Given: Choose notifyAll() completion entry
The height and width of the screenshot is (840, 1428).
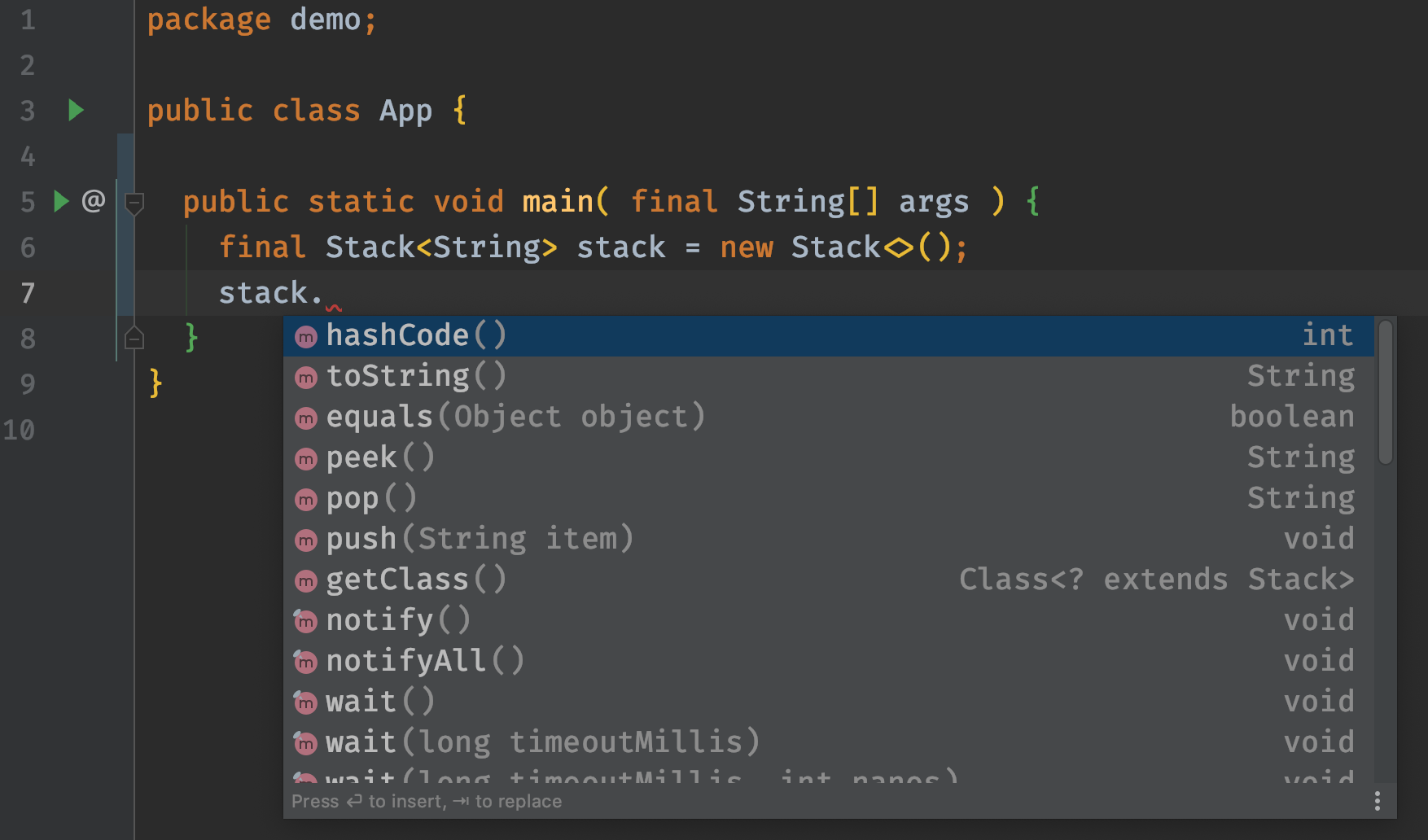Looking at the screenshot, I should [x=828, y=661].
